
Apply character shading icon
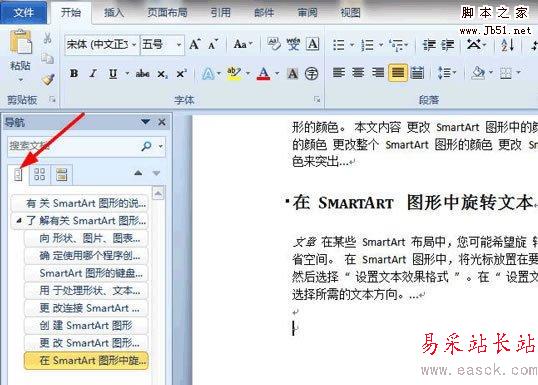(x=292, y=73)
